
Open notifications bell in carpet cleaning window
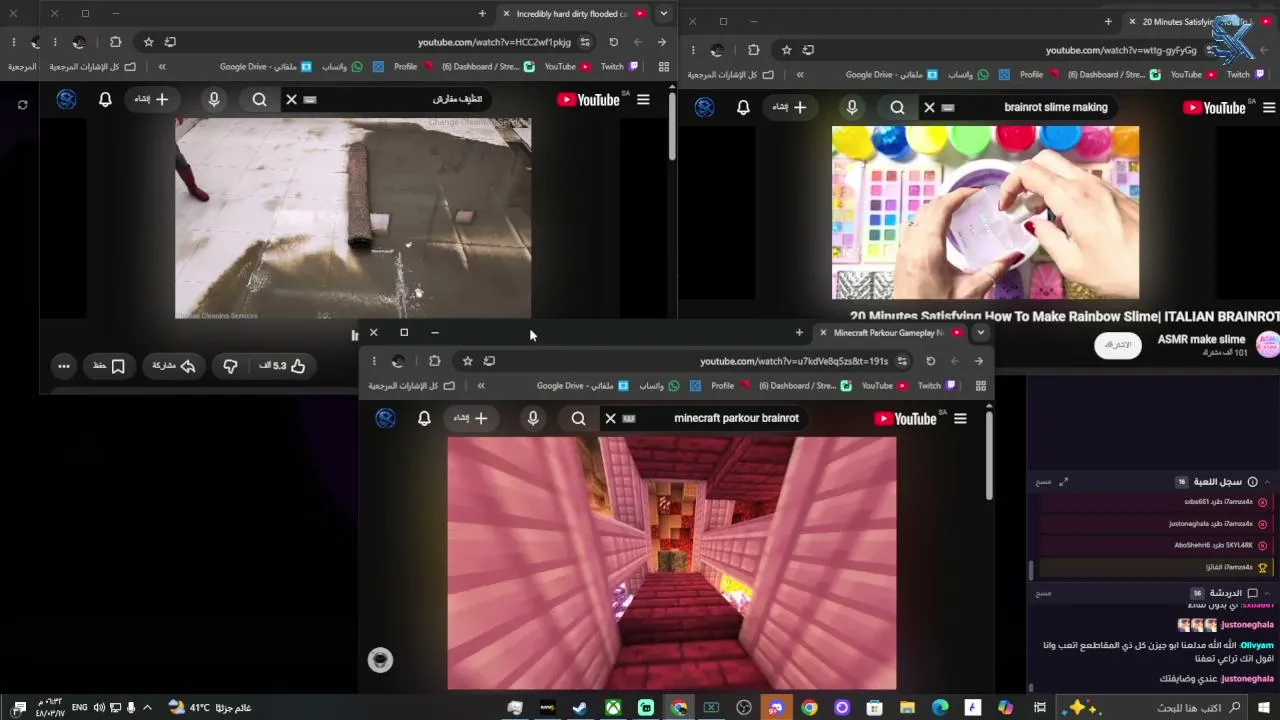click(105, 99)
